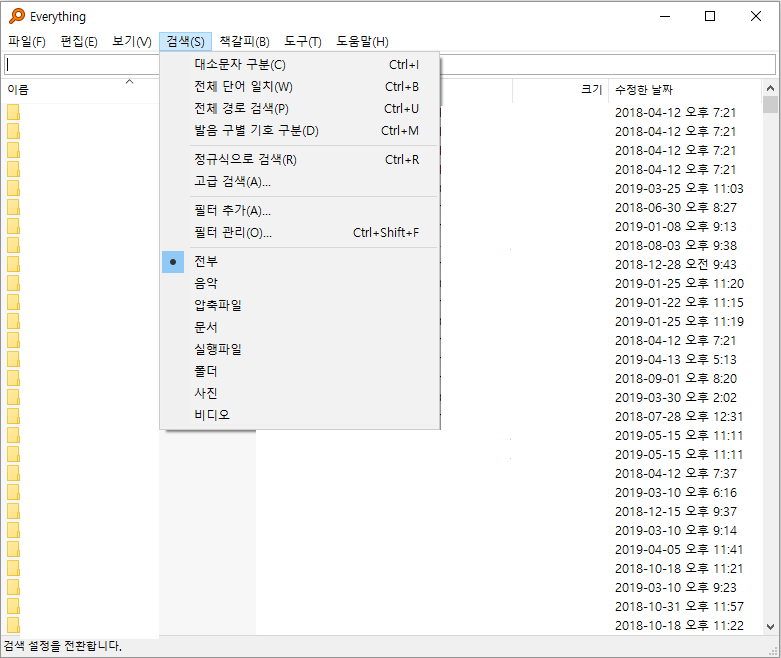The image size is (781, 658).
Task: Click status bar text 검색 설정을 전환합니다.
Action: pyautogui.click(x=62, y=646)
